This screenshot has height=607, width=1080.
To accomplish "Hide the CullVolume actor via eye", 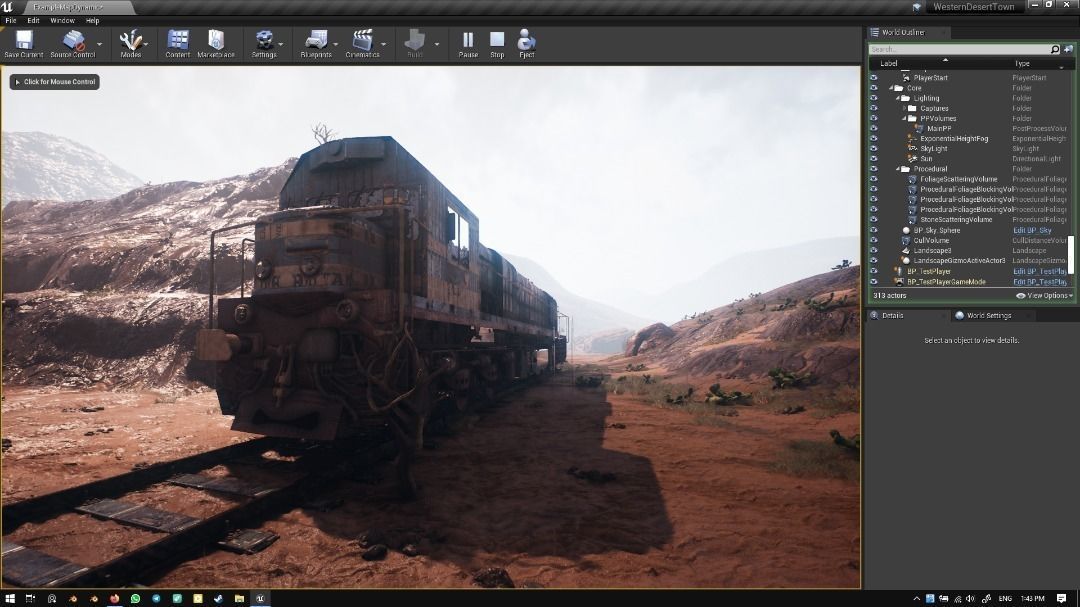I will (x=873, y=240).
